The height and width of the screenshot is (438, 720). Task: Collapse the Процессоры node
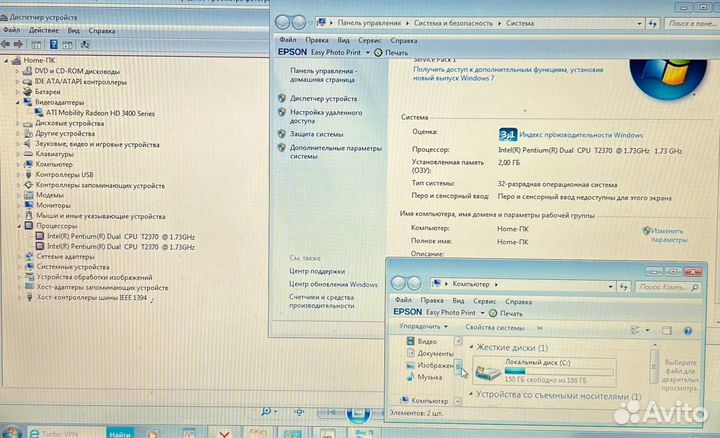[19, 226]
